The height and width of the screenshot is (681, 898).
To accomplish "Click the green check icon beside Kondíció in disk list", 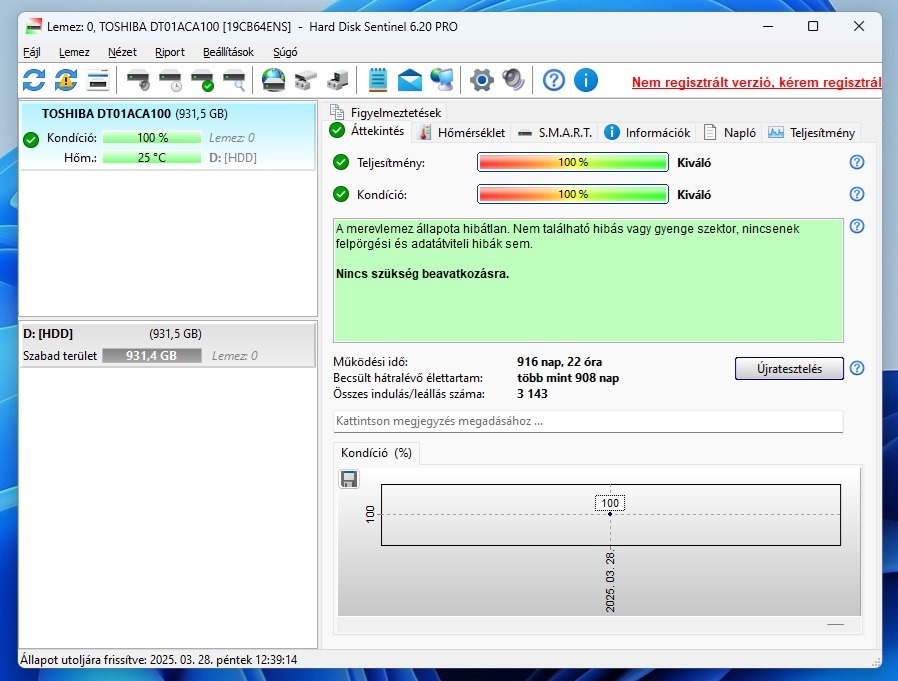I will point(31,139).
